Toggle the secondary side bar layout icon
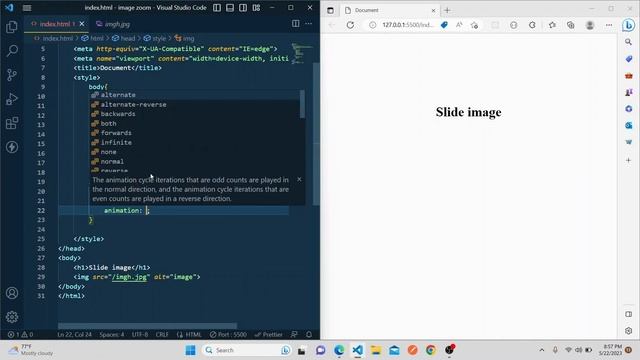Viewport: 640px width, 360px height. tap(243, 8)
